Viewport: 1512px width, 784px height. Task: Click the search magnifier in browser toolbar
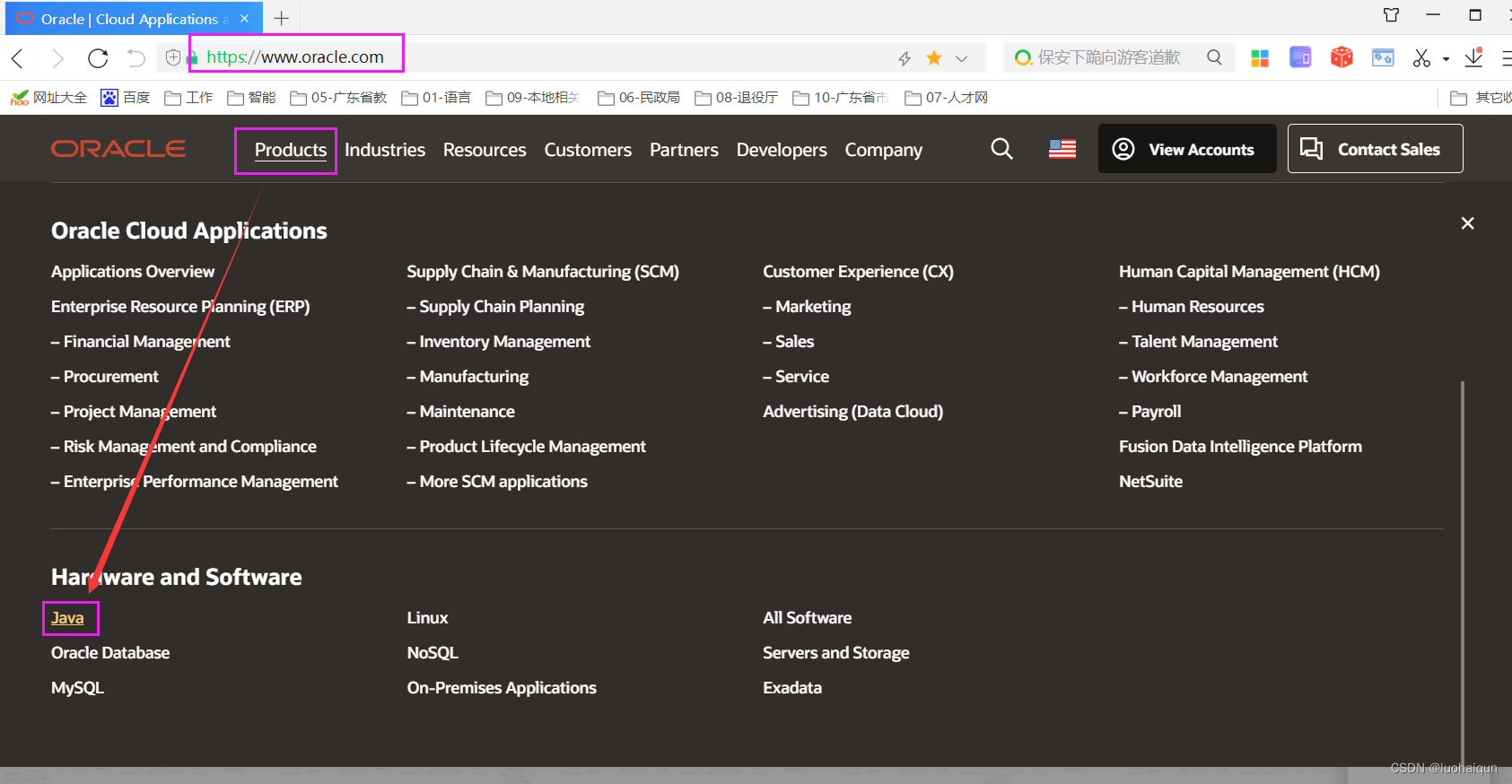(x=1214, y=57)
